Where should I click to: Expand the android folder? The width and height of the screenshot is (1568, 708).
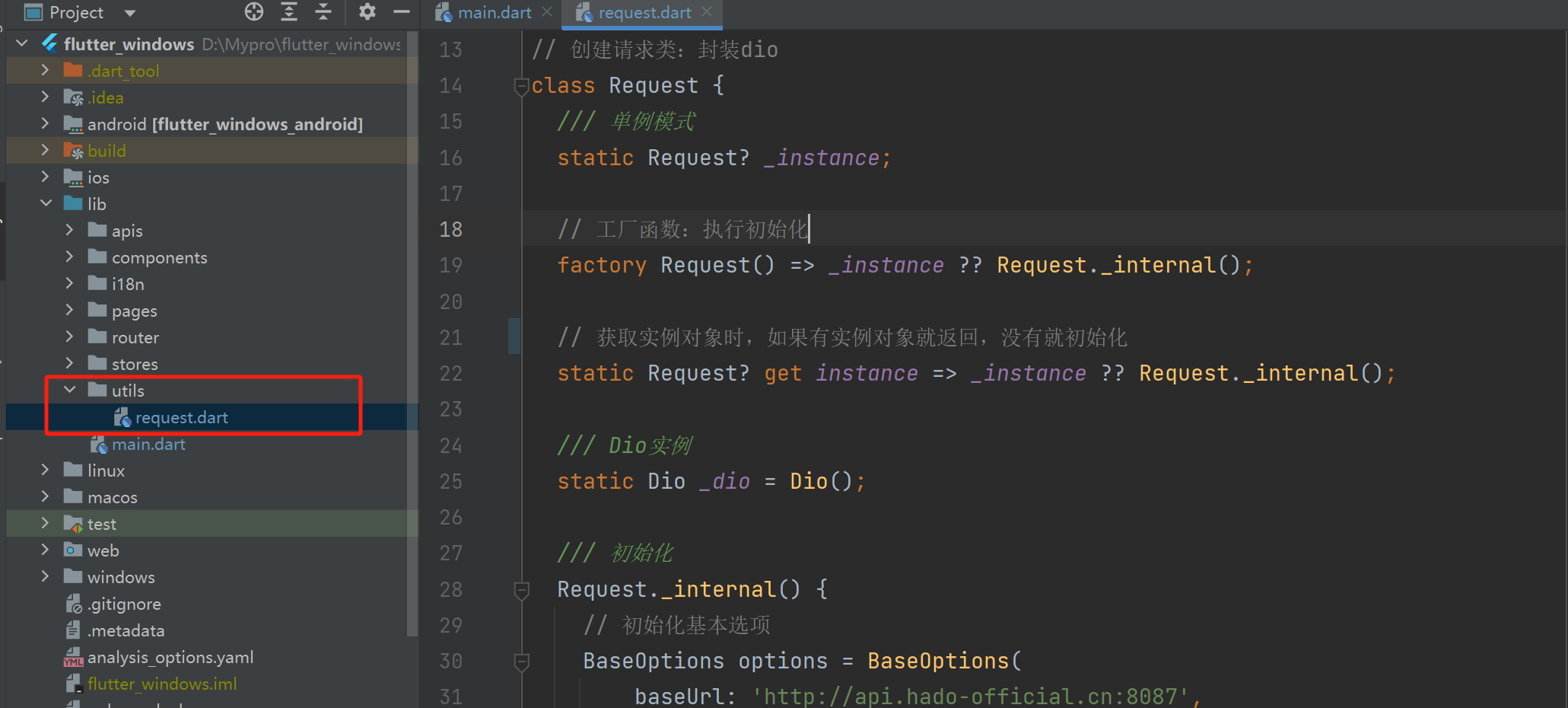click(x=46, y=123)
